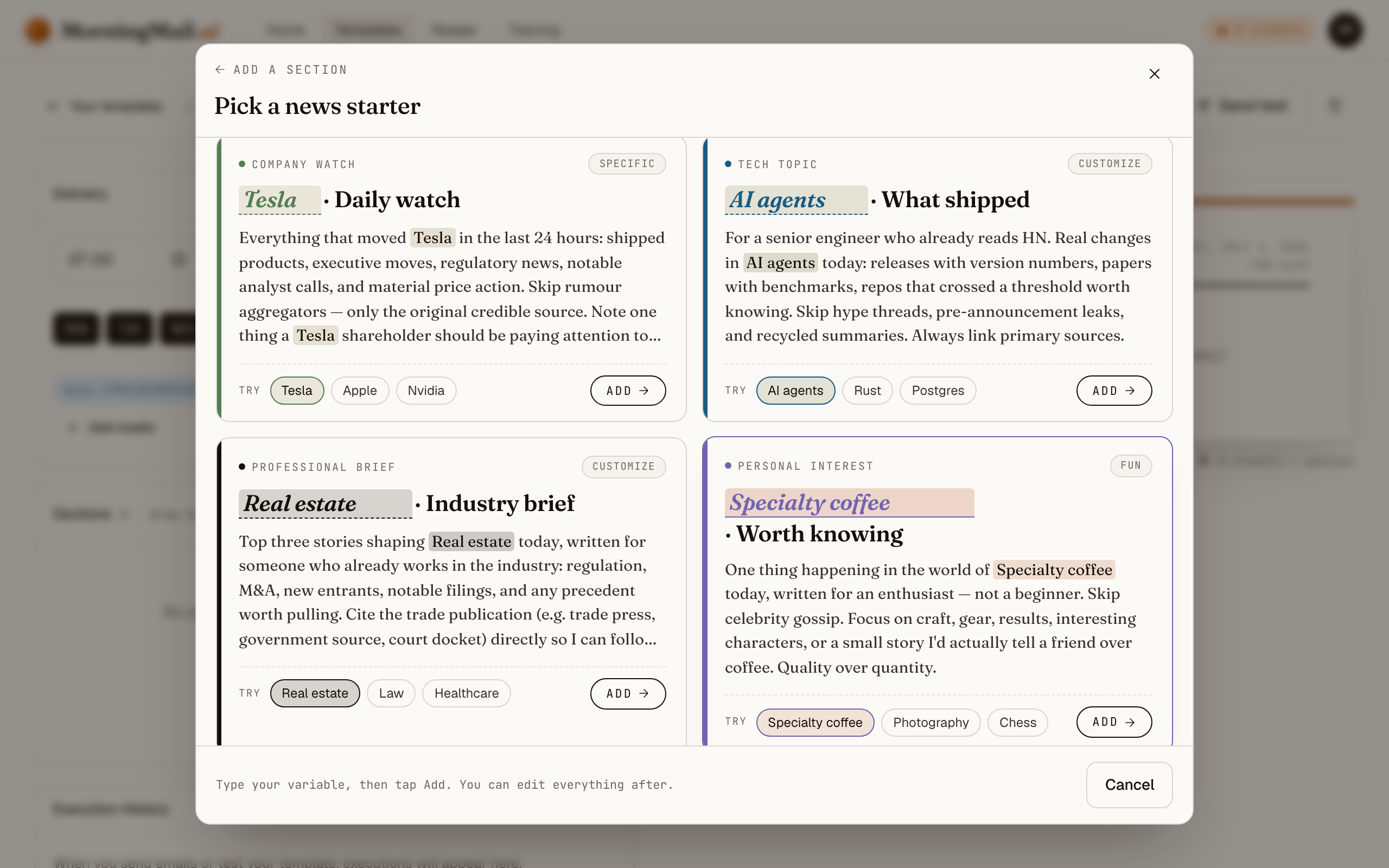Click the "COMPANY WATCH" category label
The image size is (1389, 868).
point(304,164)
